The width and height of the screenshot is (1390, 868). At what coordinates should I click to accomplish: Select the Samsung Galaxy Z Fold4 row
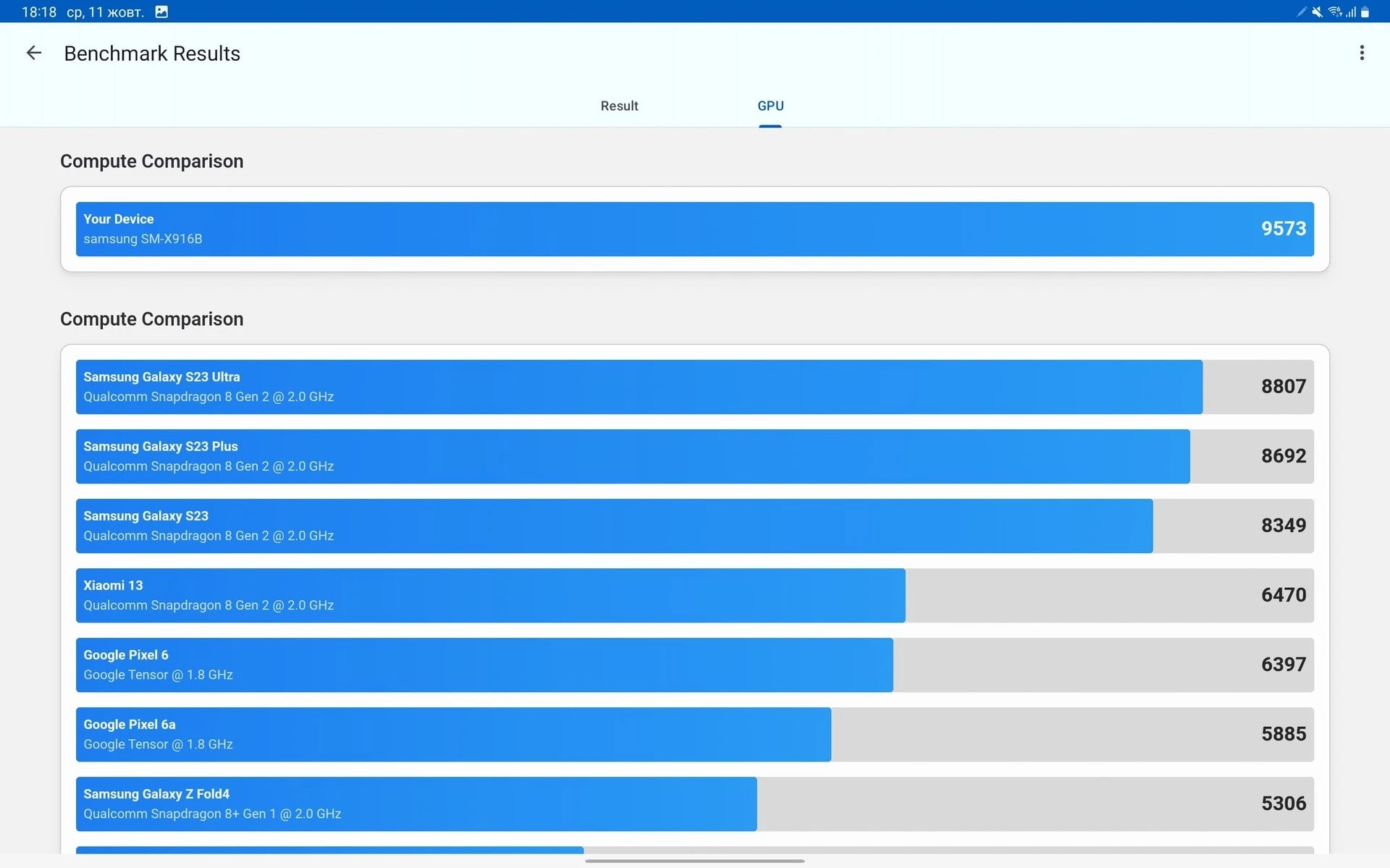pyautogui.click(x=694, y=804)
